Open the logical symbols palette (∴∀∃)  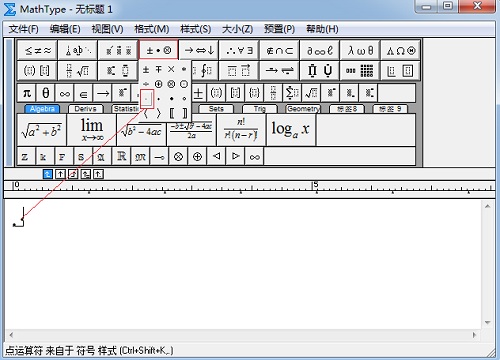[x=239, y=50]
